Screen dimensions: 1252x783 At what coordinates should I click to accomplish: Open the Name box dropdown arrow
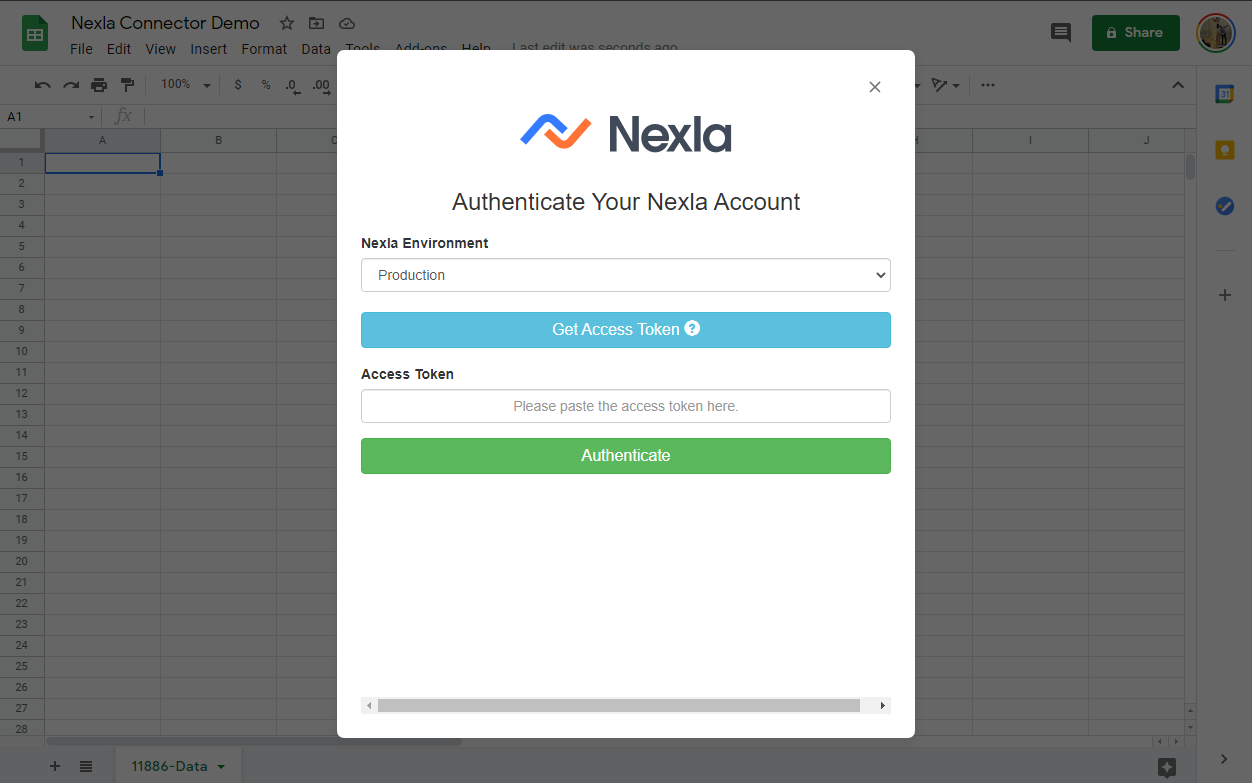tap(92, 117)
